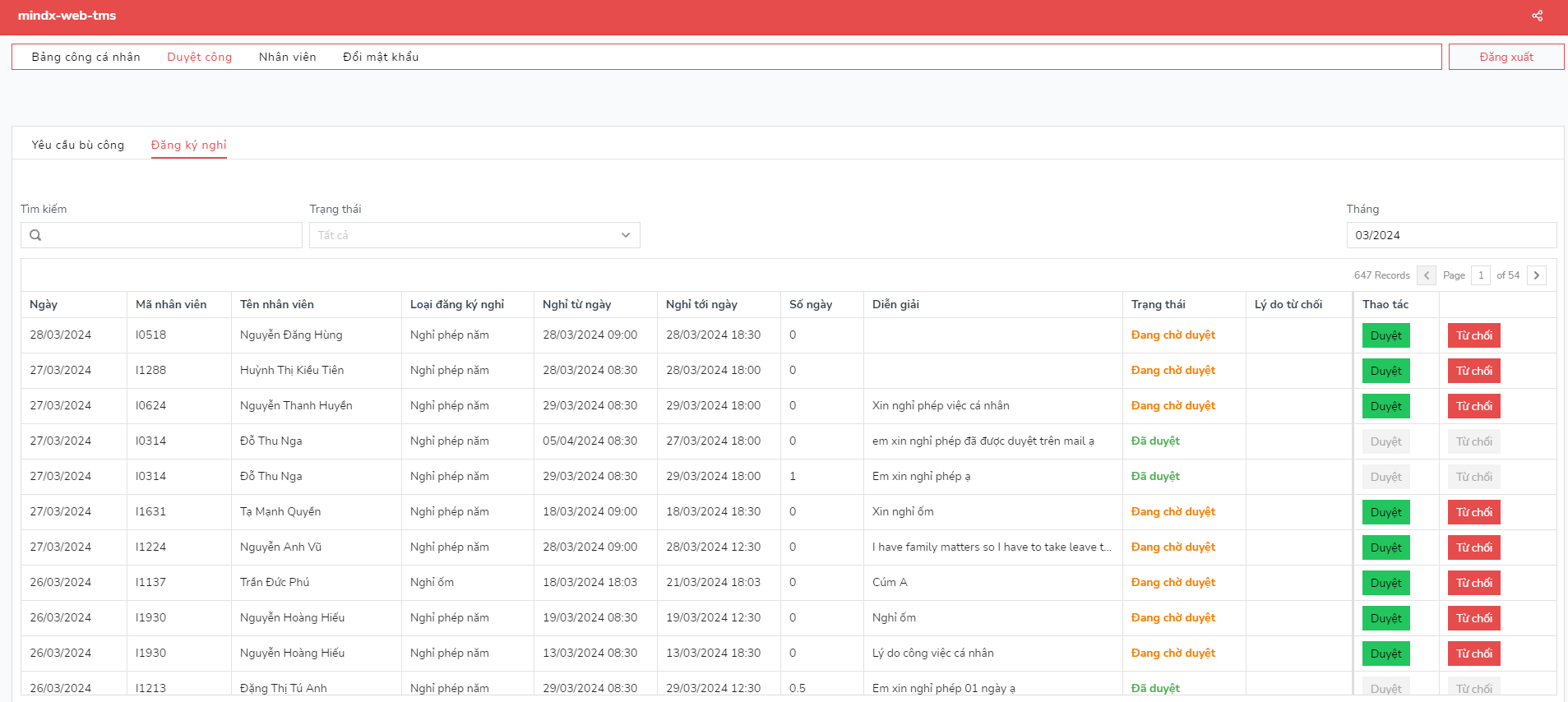Click the page number input box
The image size is (1568, 702).
click(x=1480, y=275)
